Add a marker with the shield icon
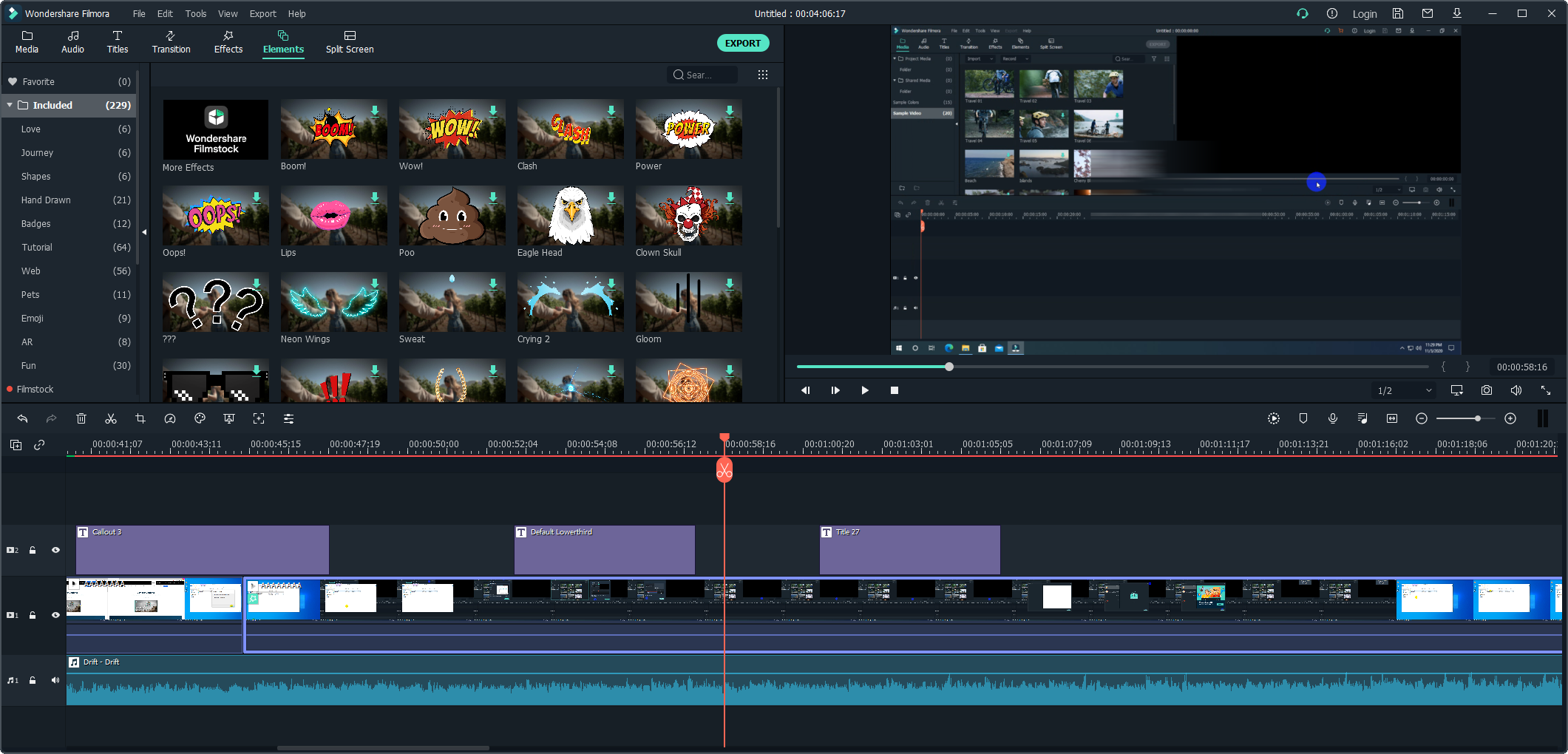The width and height of the screenshot is (1568, 754). 1303,419
